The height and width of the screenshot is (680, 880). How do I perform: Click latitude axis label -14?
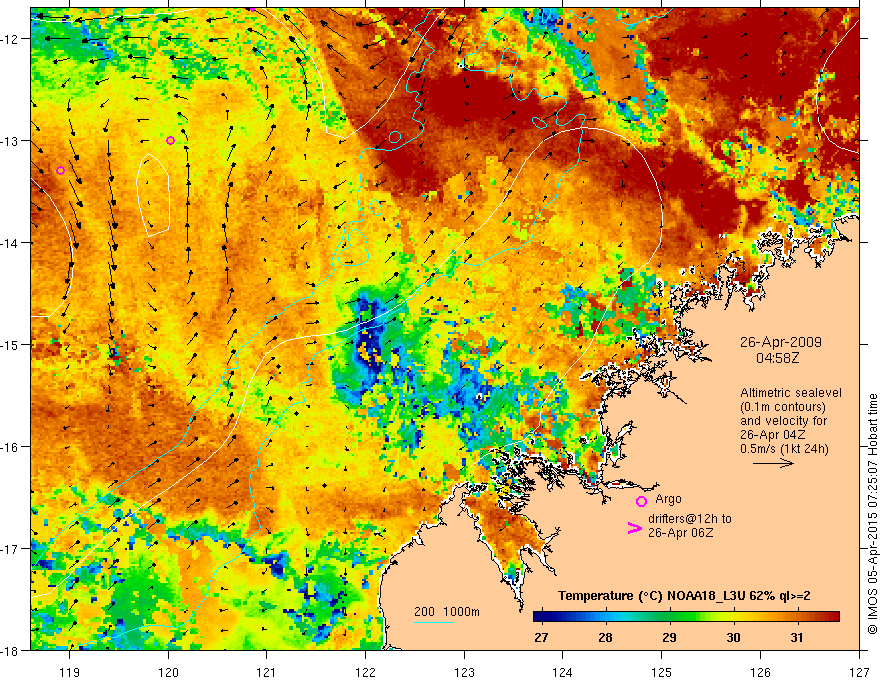pyautogui.click(x=11, y=243)
